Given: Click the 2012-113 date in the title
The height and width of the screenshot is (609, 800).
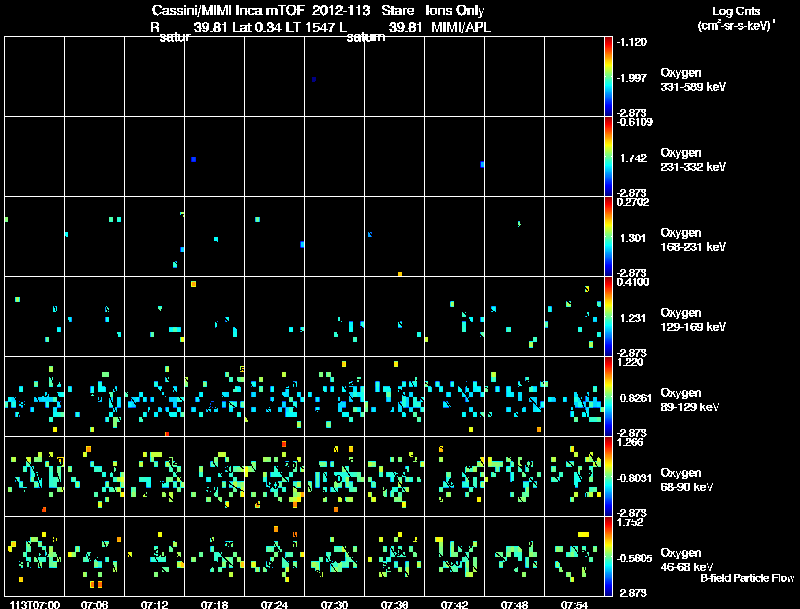Looking at the screenshot, I should pyautogui.click(x=341, y=11).
